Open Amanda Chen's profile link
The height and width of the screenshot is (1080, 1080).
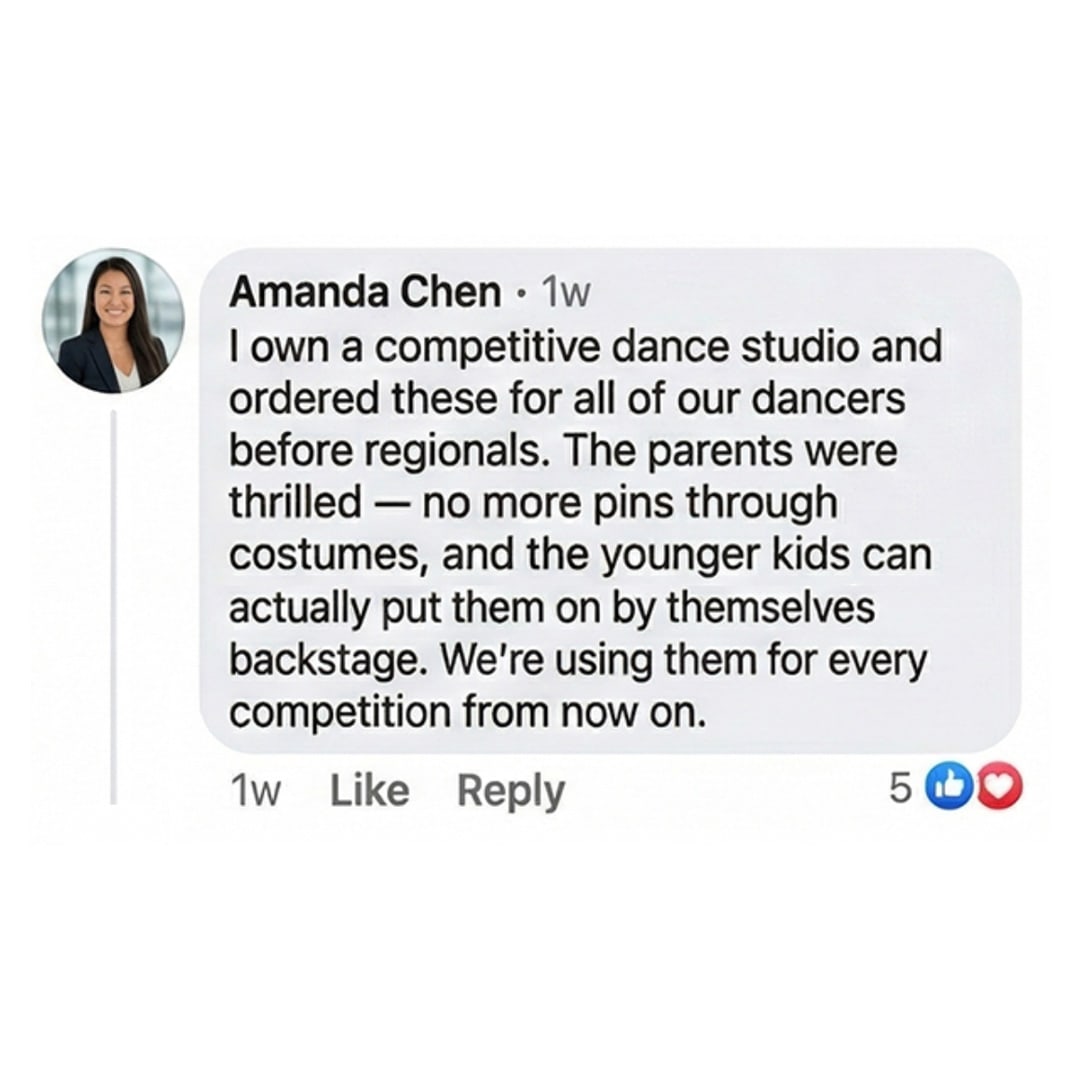pyautogui.click(x=364, y=291)
